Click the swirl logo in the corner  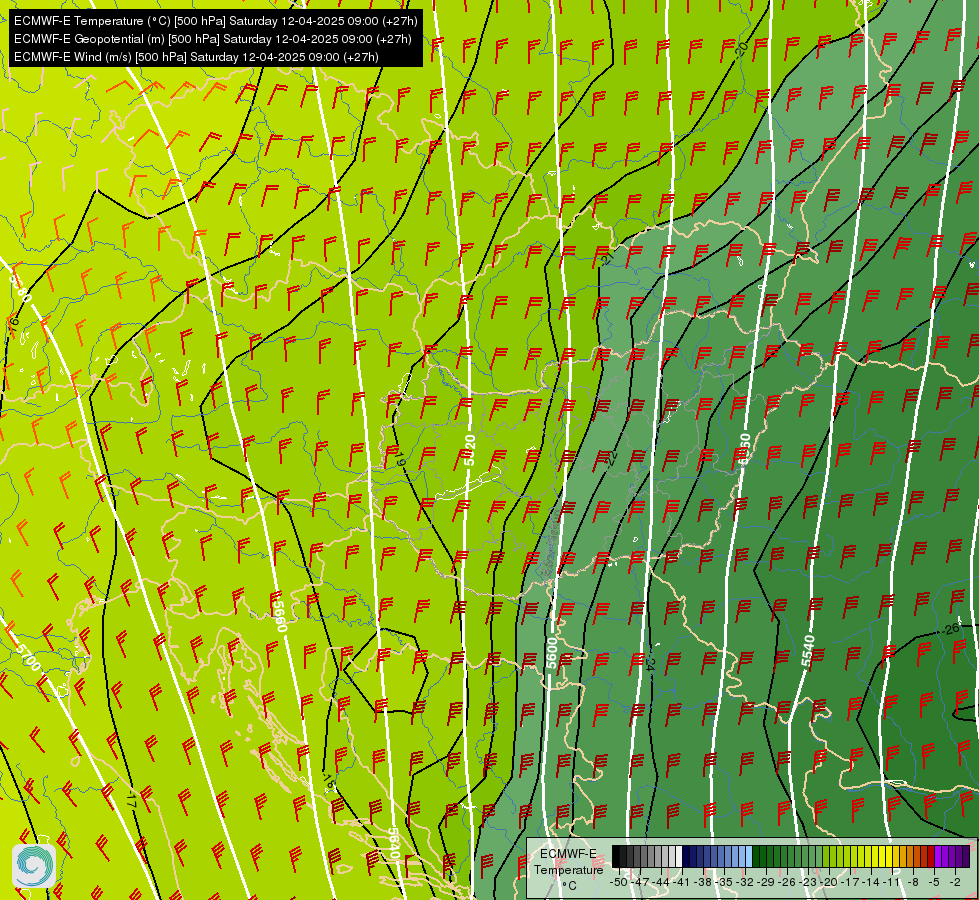(x=34, y=865)
